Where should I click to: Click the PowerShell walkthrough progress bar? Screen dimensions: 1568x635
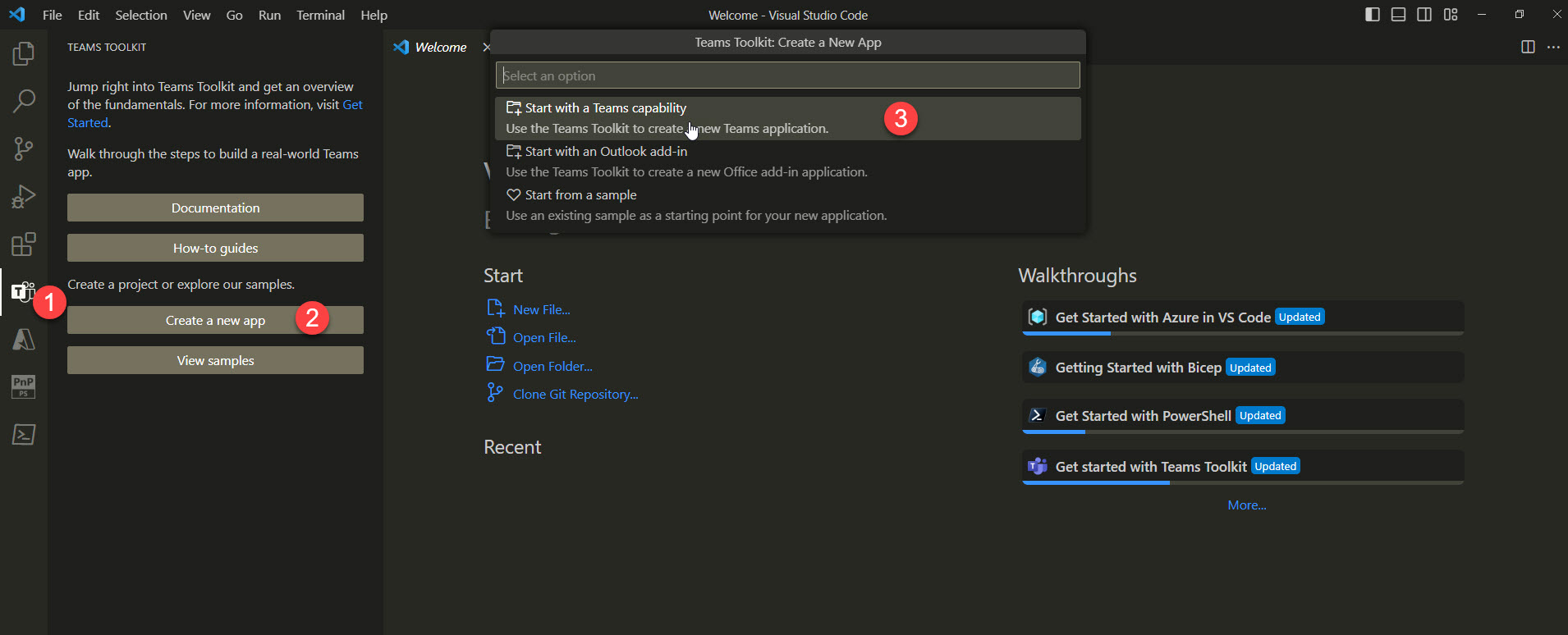click(1243, 432)
